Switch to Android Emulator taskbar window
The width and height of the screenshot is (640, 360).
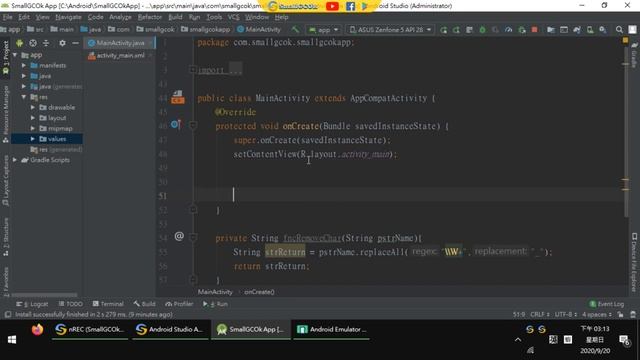point(331,329)
